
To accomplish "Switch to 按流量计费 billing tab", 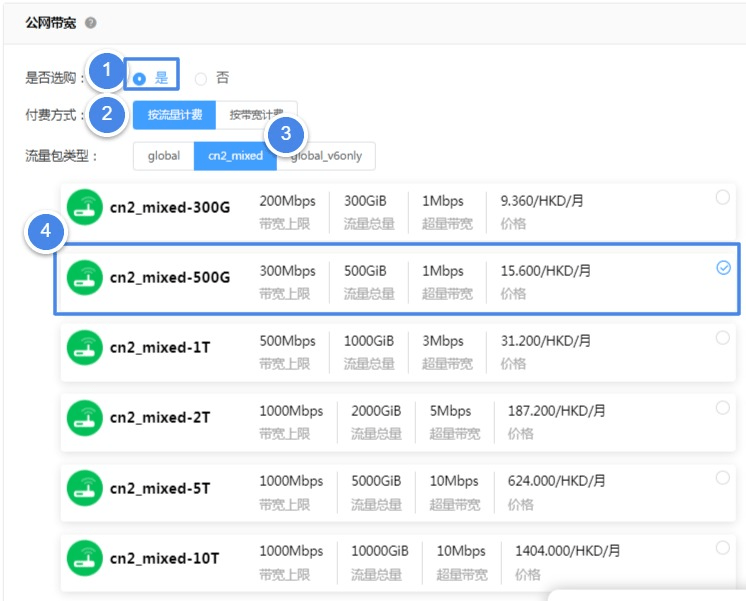I will (174, 115).
